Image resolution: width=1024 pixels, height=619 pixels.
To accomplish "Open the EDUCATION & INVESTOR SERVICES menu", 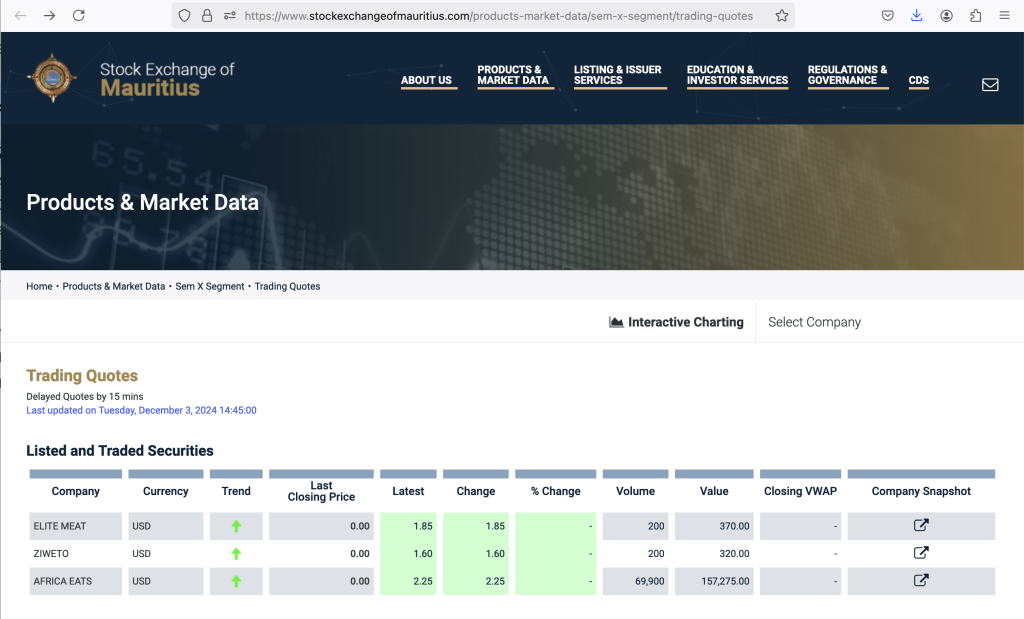I will coord(737,75).
